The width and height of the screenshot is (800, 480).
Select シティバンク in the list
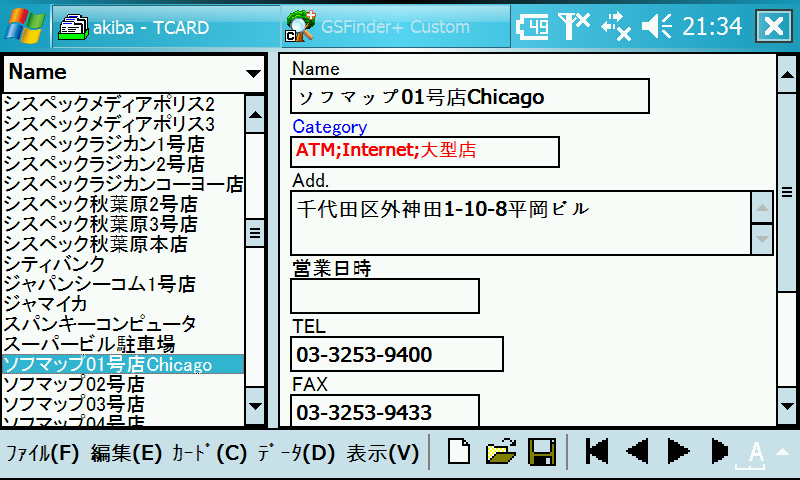tap(123, 264)
